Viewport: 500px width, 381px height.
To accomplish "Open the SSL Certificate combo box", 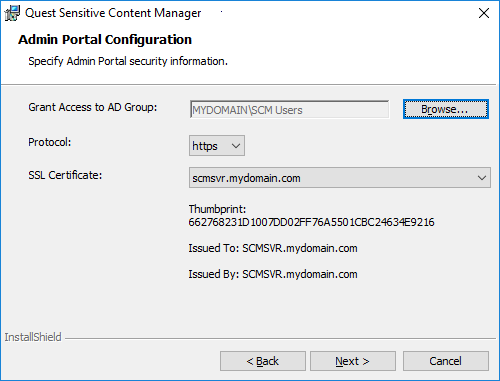I will [340, 178].
